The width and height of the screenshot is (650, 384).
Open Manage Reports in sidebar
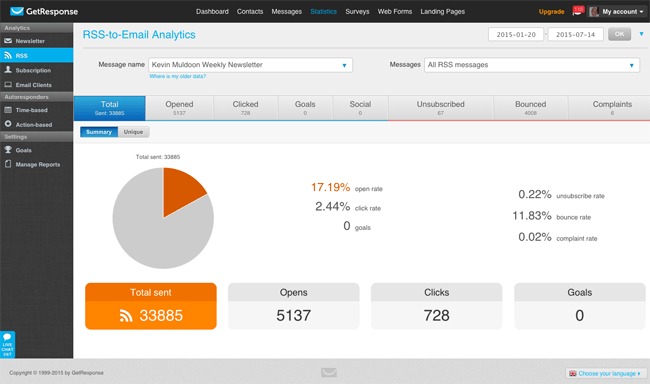tap(36, 164)
